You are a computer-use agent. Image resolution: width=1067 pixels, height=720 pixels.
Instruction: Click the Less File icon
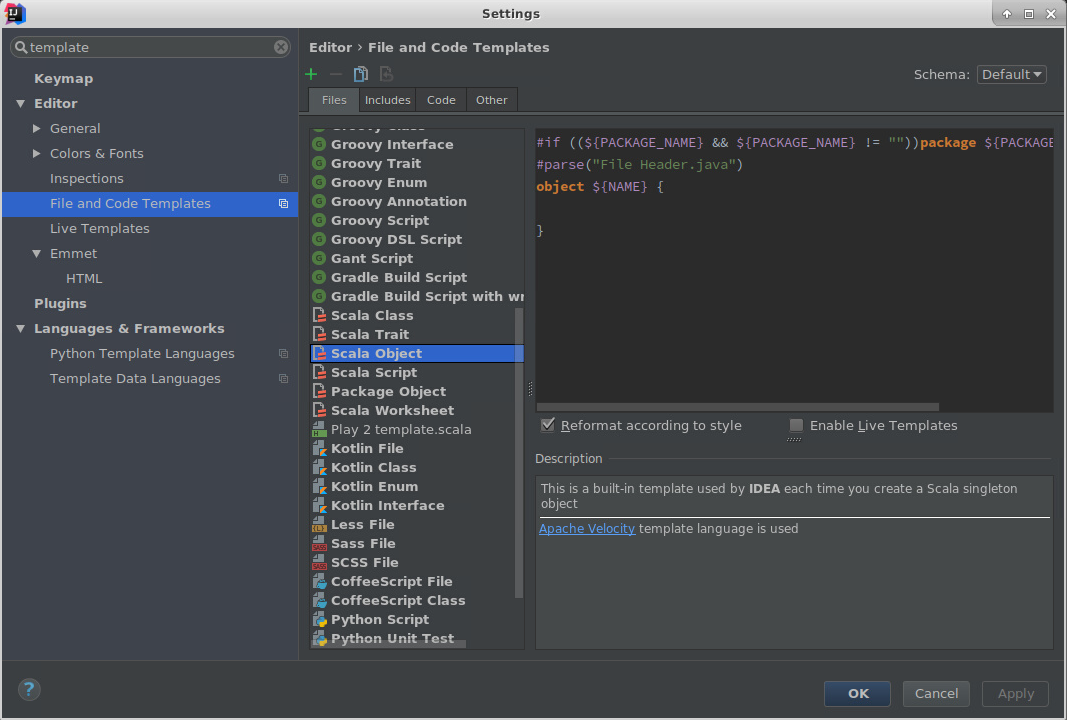pos(319,525)
